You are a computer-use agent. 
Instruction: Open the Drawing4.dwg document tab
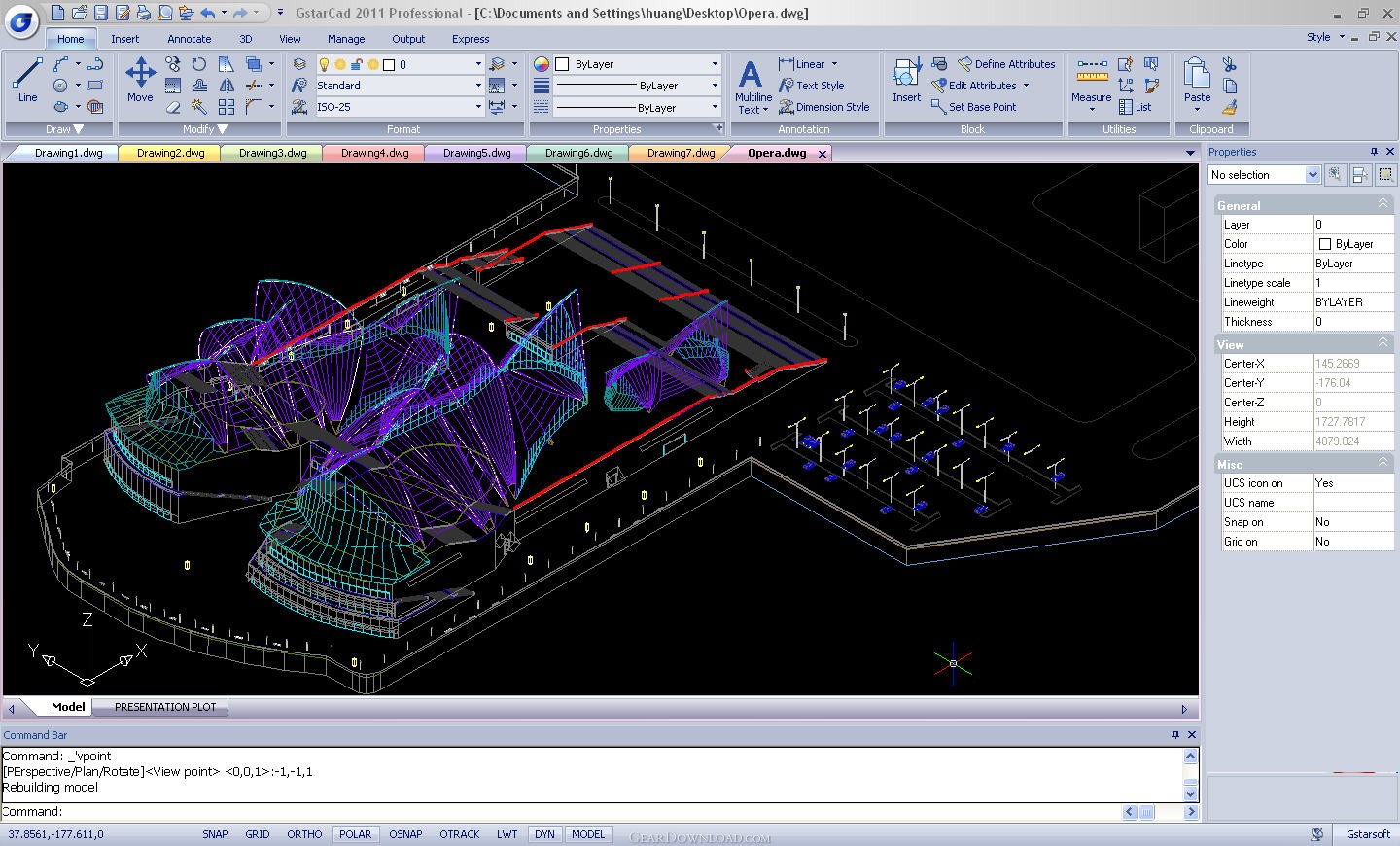374,153
